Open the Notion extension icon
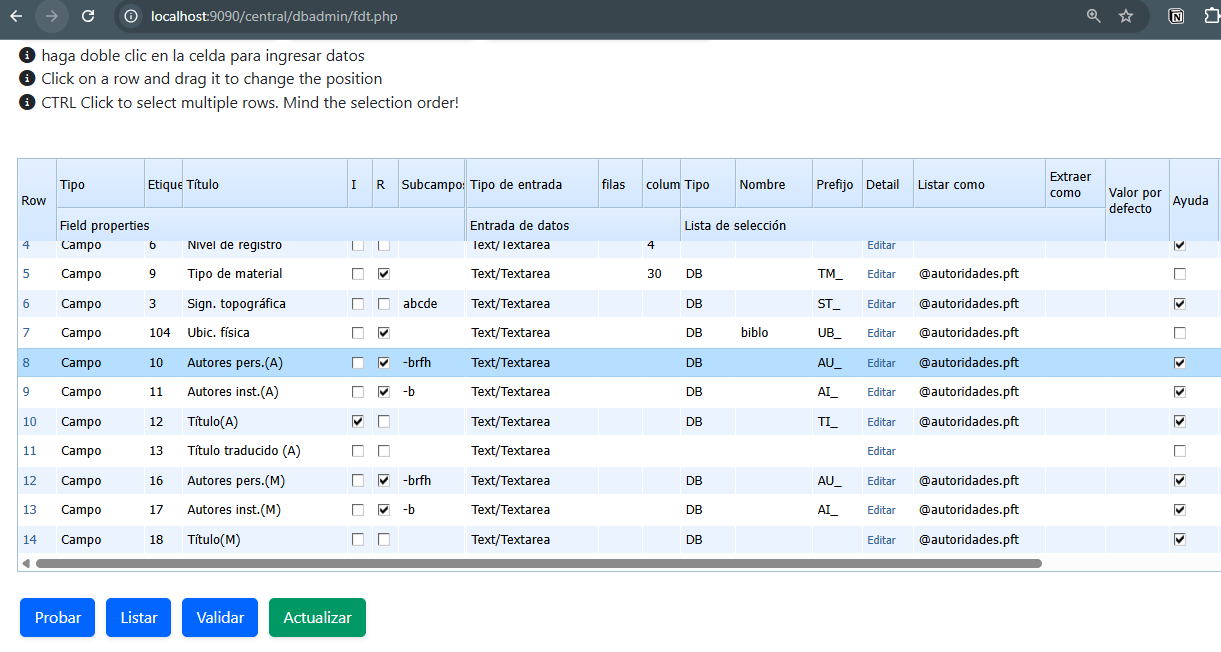The image size is (1221, 652). pyautogui.click(x=1178, y=16)
